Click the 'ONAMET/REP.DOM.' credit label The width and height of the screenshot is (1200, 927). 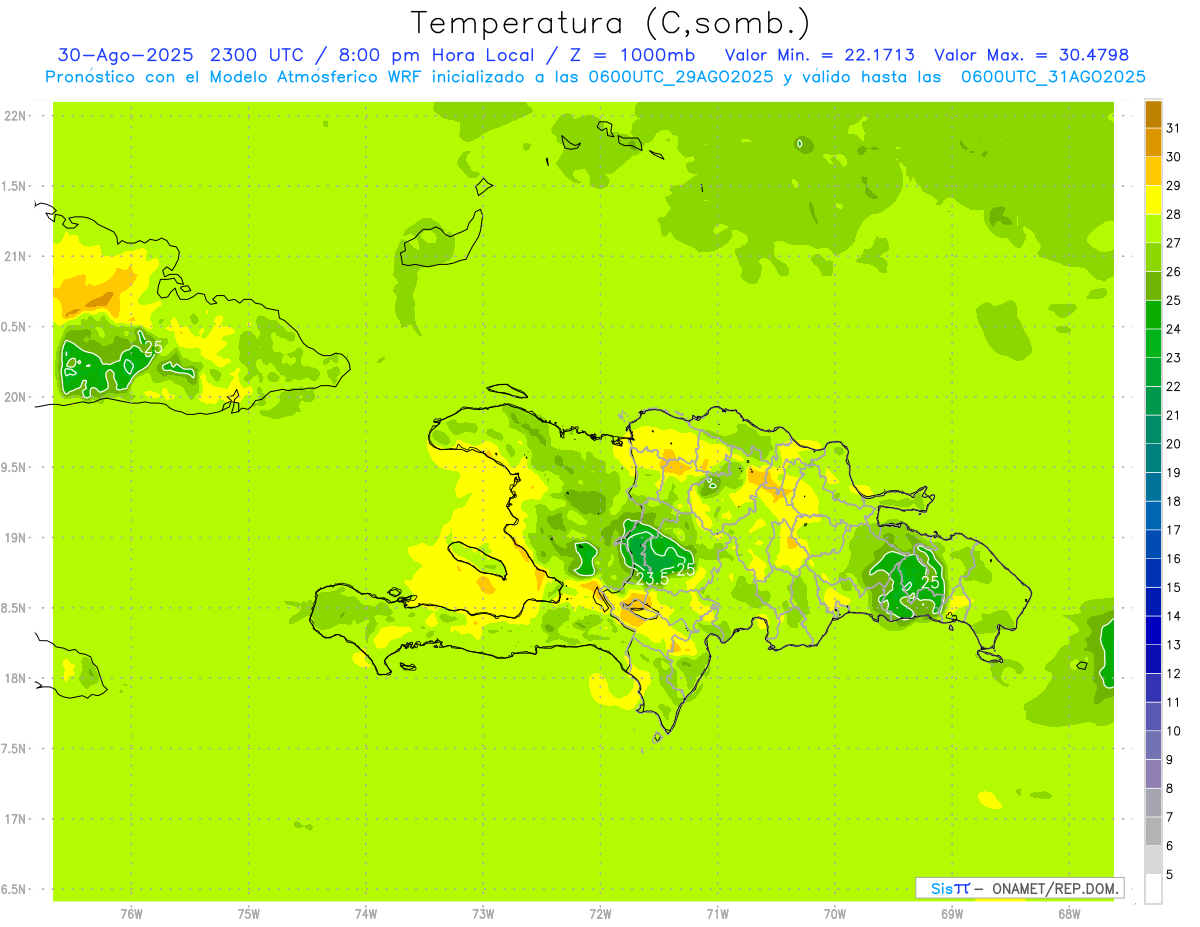pyautogui.click(x=1055, y=888)
